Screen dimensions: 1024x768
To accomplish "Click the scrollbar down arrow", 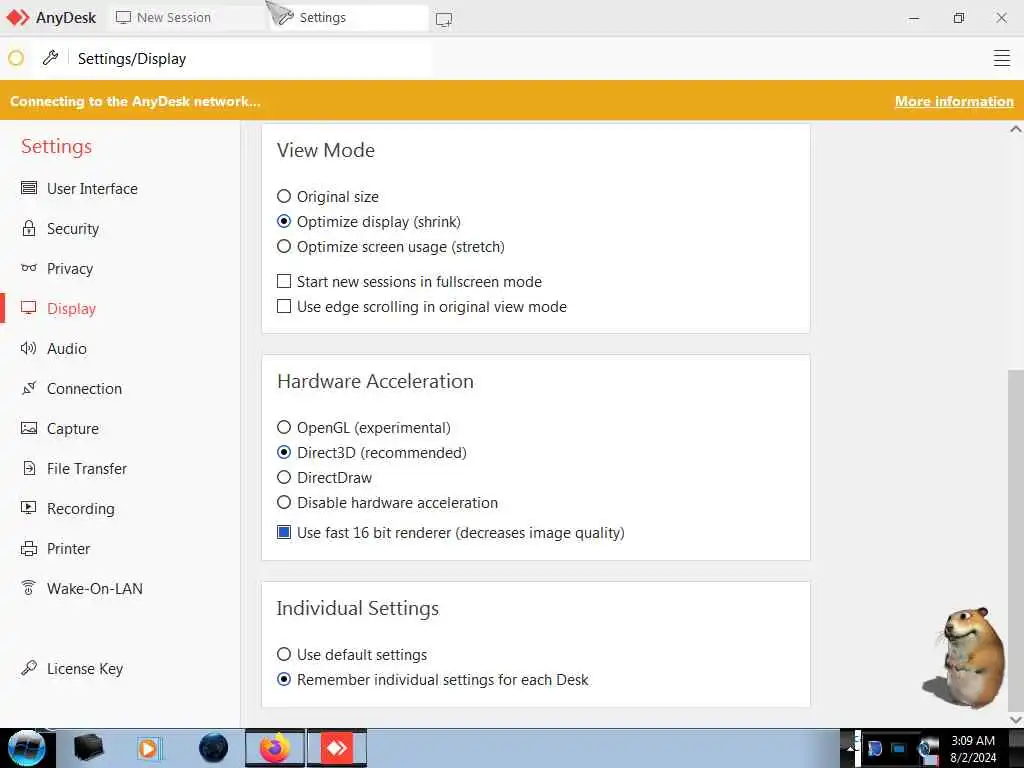I will (x=1016, y=719).
